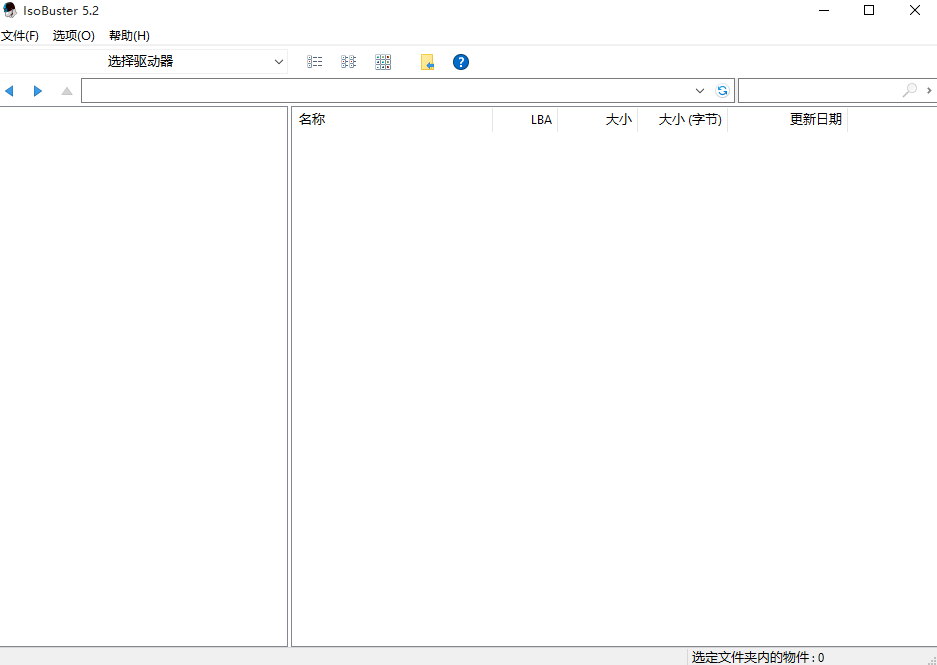
Task: Click the extract files folder icon
Action: [x=427, y=61]
